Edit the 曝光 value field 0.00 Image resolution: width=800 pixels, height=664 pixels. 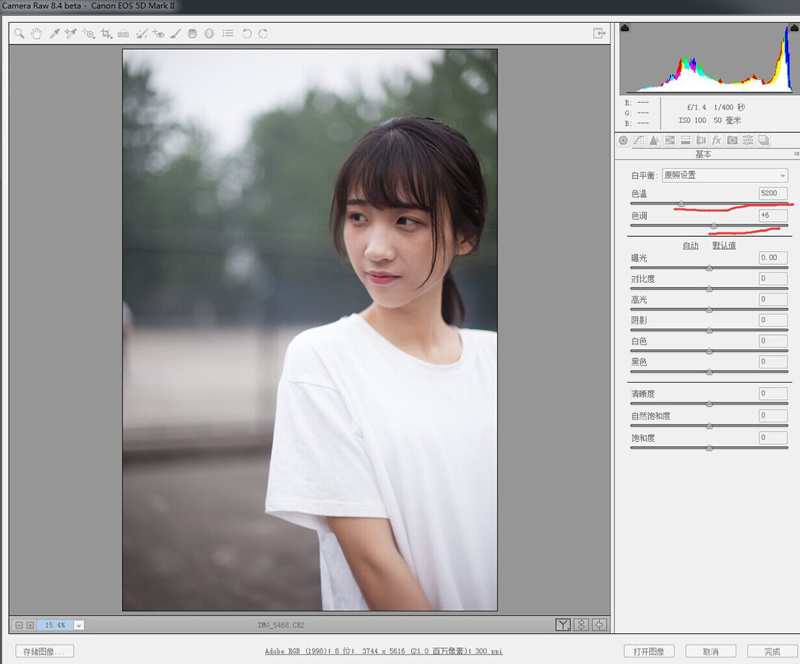tap(772, 258)
